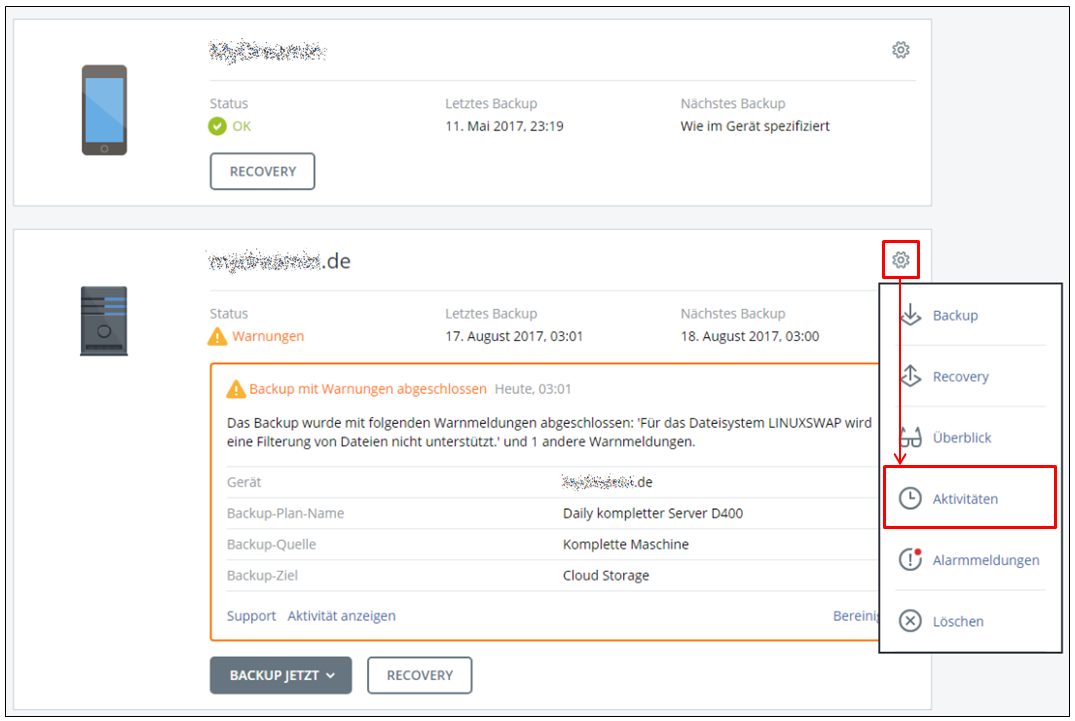Open the Support link in the warning box
1075x721 pixels.
click(250, 615)
